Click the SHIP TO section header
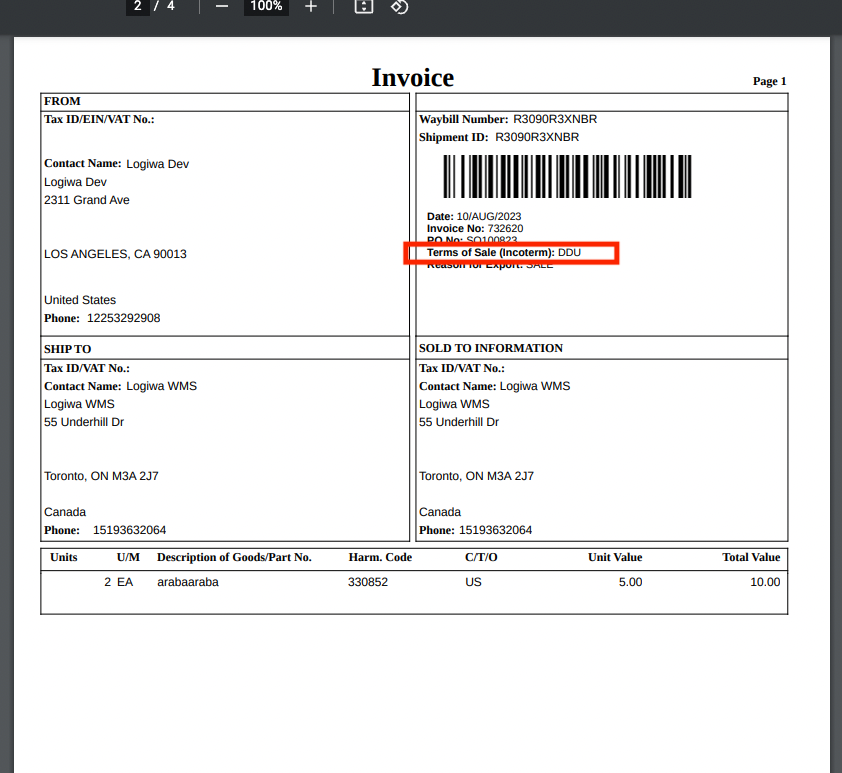Viewport: 842px width, 773px height. (x=65, y=348)
